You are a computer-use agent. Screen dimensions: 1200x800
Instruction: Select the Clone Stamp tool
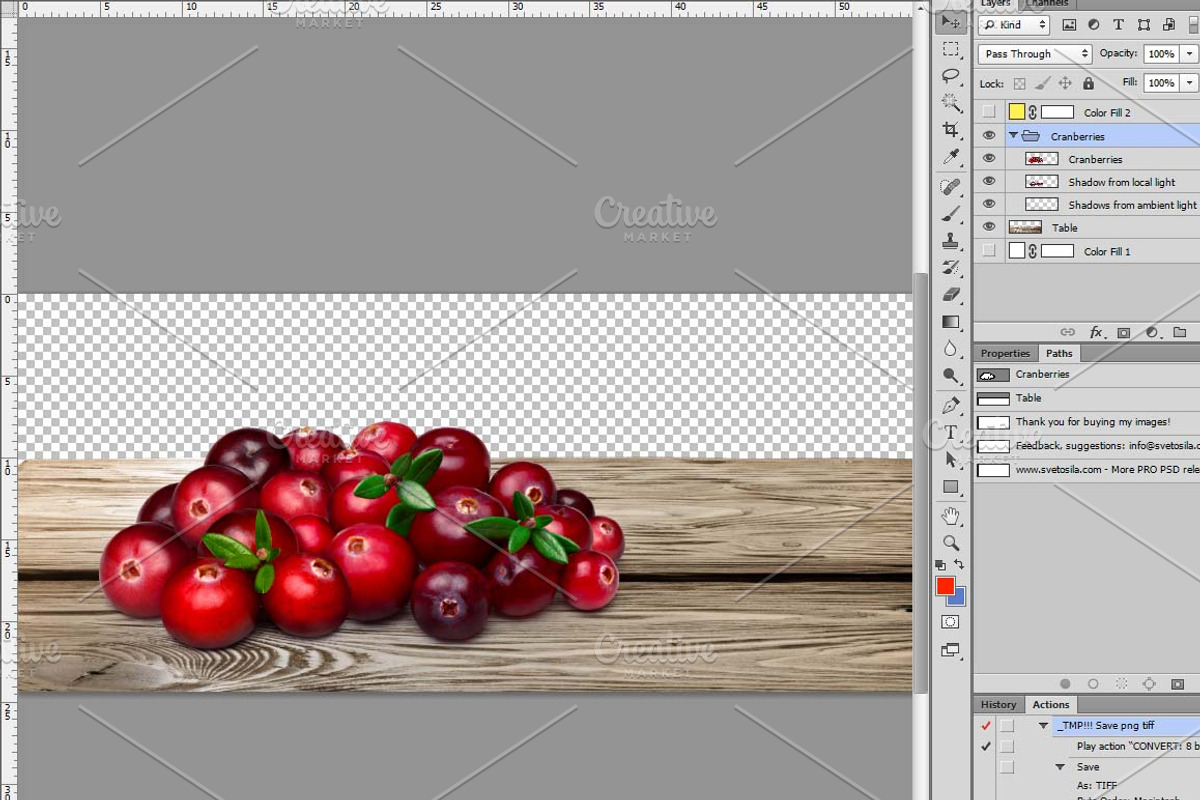coord(951,241)
